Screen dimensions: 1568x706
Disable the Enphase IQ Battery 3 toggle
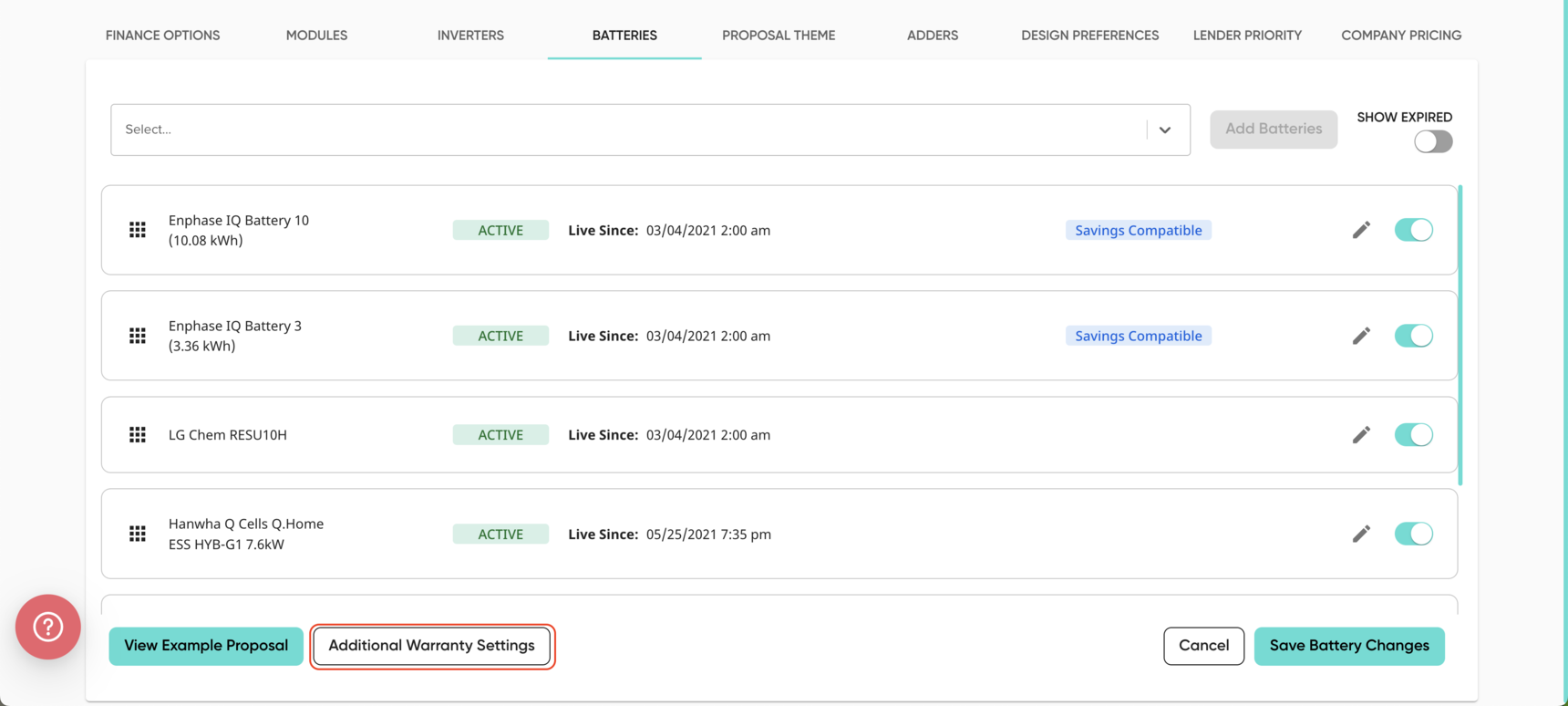1414,336
